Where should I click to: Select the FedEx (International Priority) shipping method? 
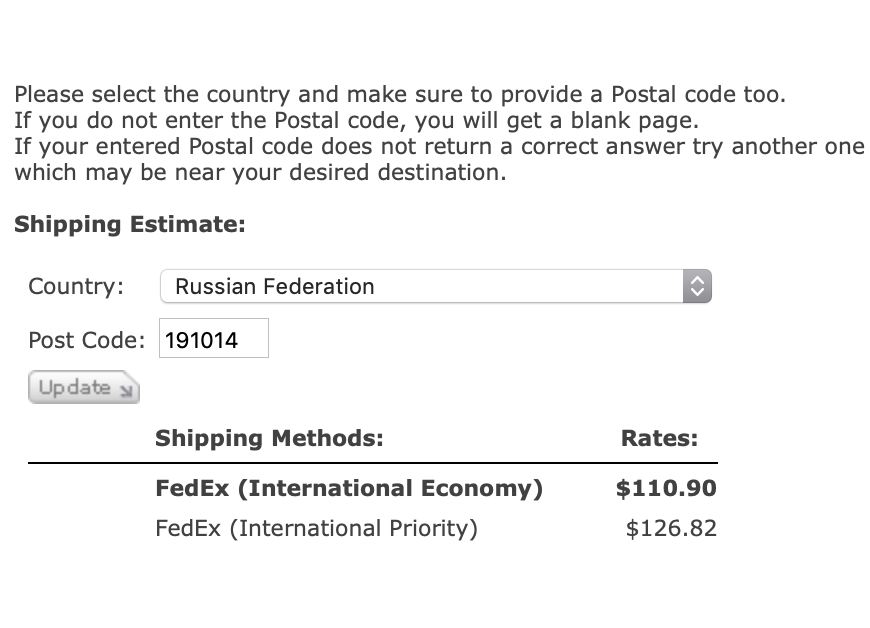(x=316, y=528)
